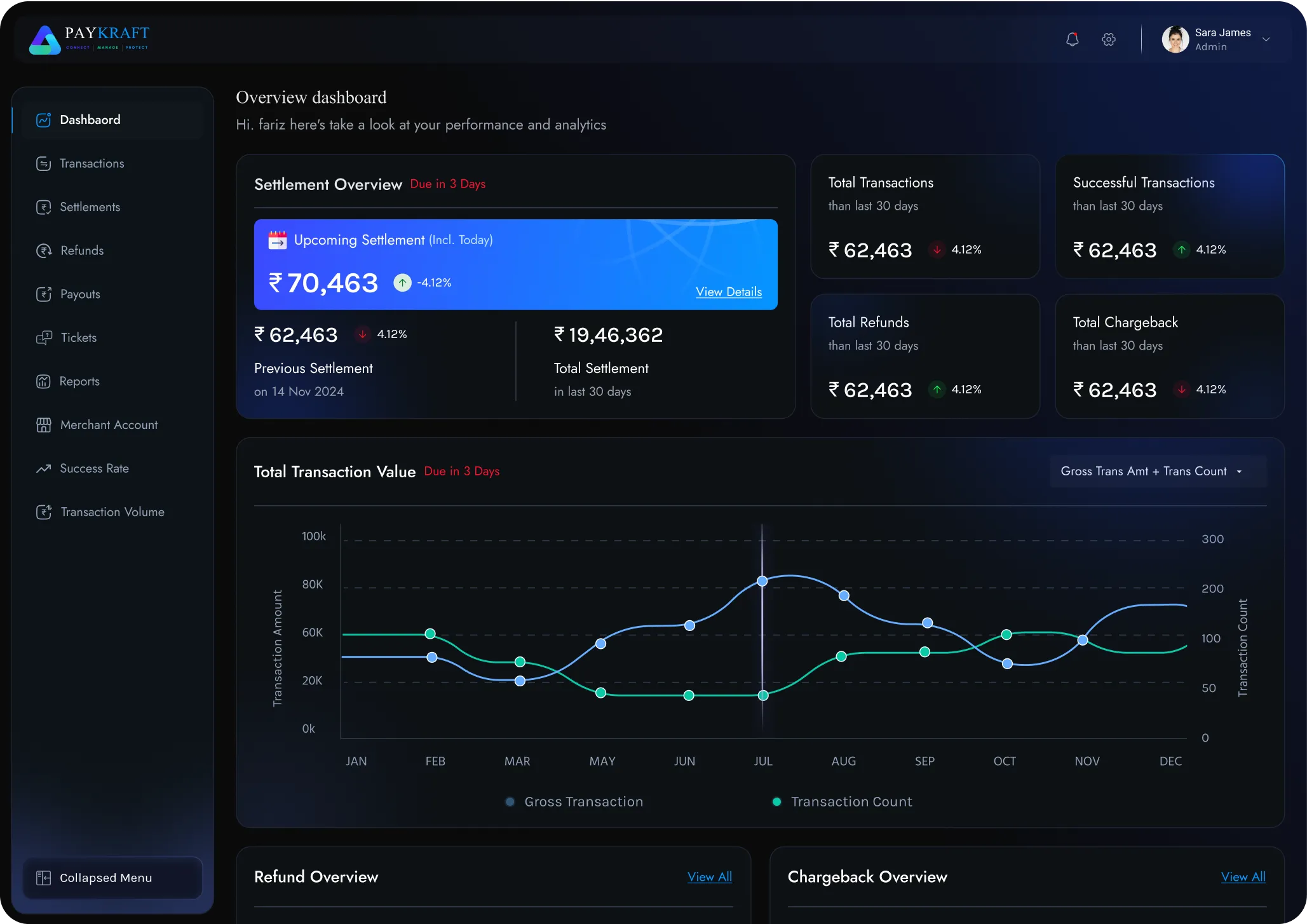Open View All in Refund Overview

[x=709, y=877]
